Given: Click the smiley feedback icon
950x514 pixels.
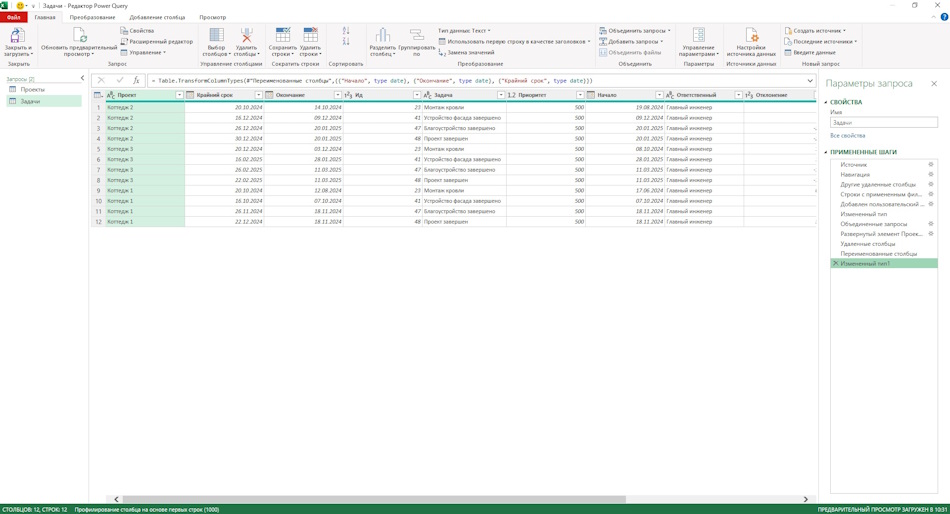Looking at the screenshot, I should click(20, 5).
